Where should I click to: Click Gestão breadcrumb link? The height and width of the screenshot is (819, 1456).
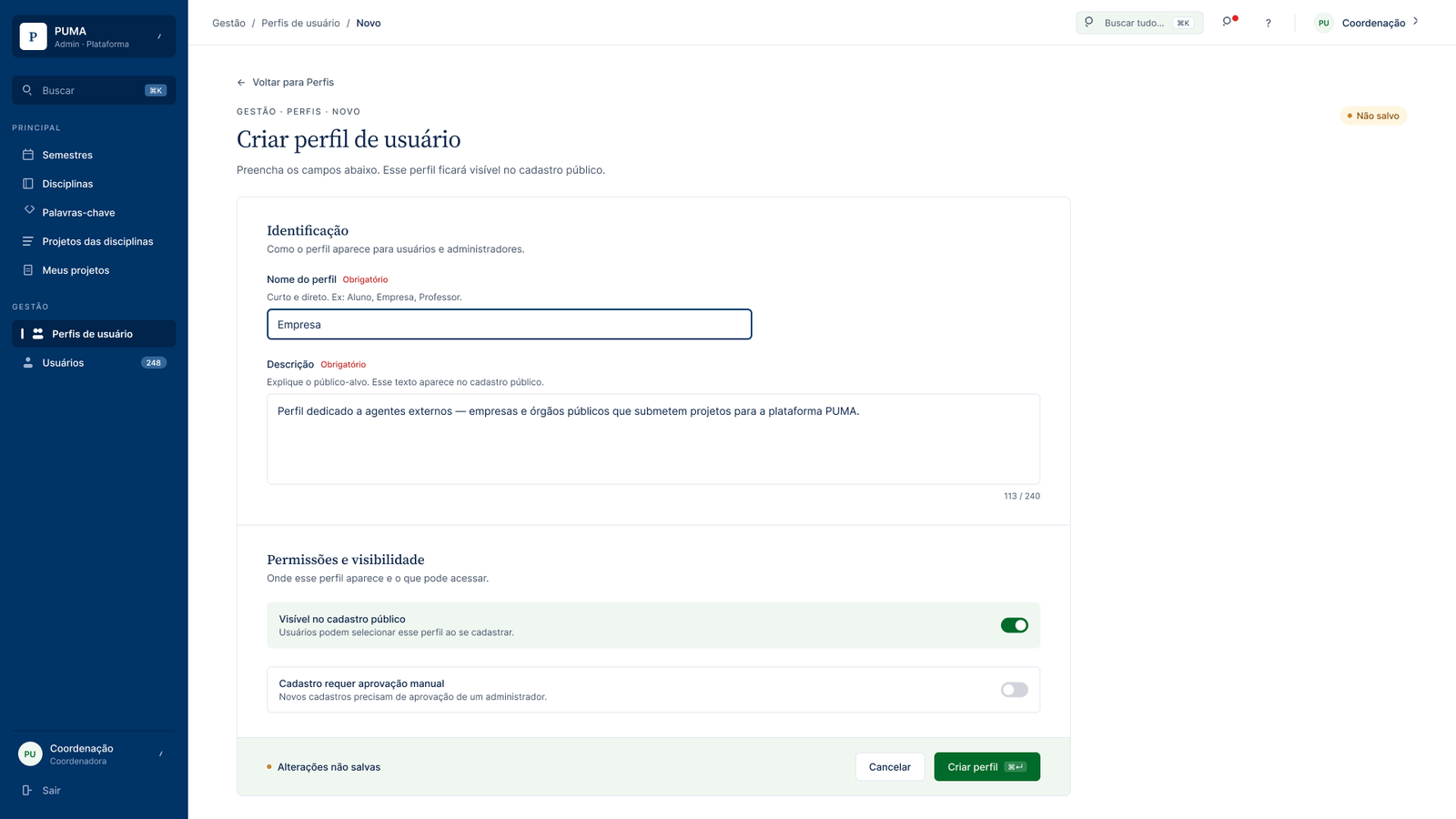click(x=228, y=23)
